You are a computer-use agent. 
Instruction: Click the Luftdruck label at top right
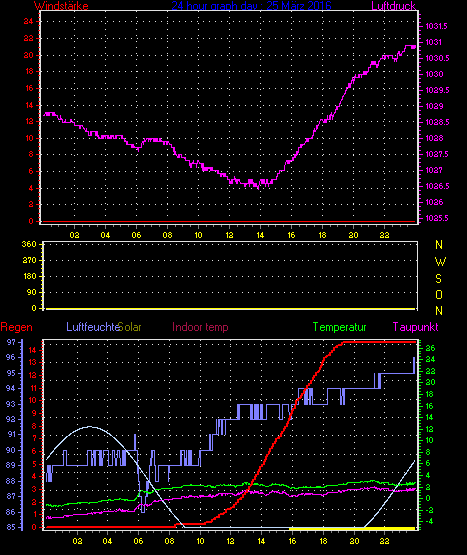pyautogui.click(x=393, y=5)
